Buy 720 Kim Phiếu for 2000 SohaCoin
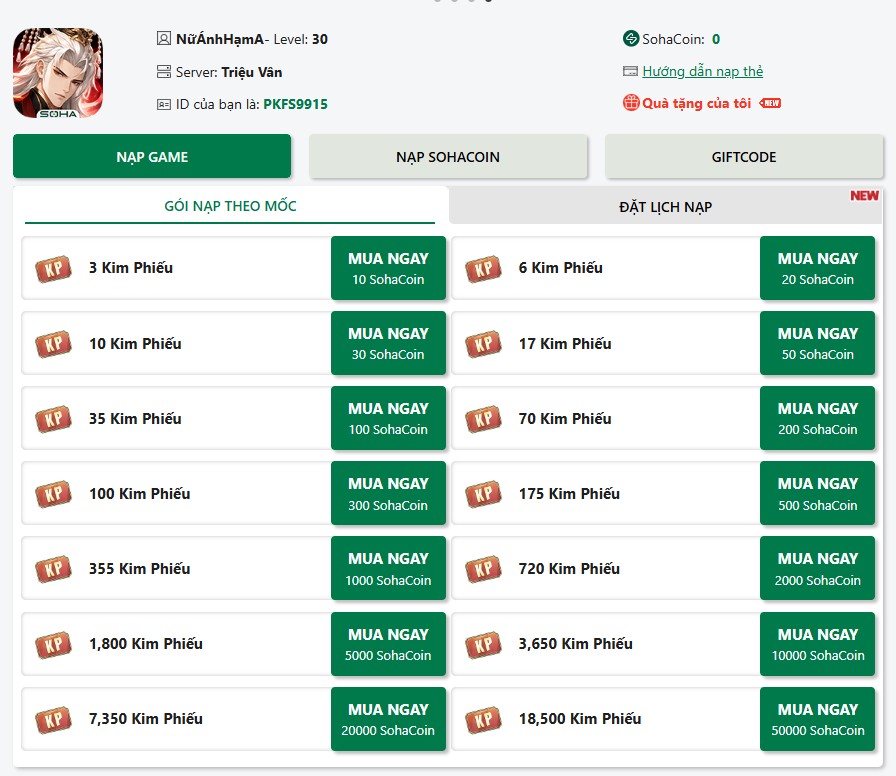This screenshot has height=776, width=896. point(817,568)
